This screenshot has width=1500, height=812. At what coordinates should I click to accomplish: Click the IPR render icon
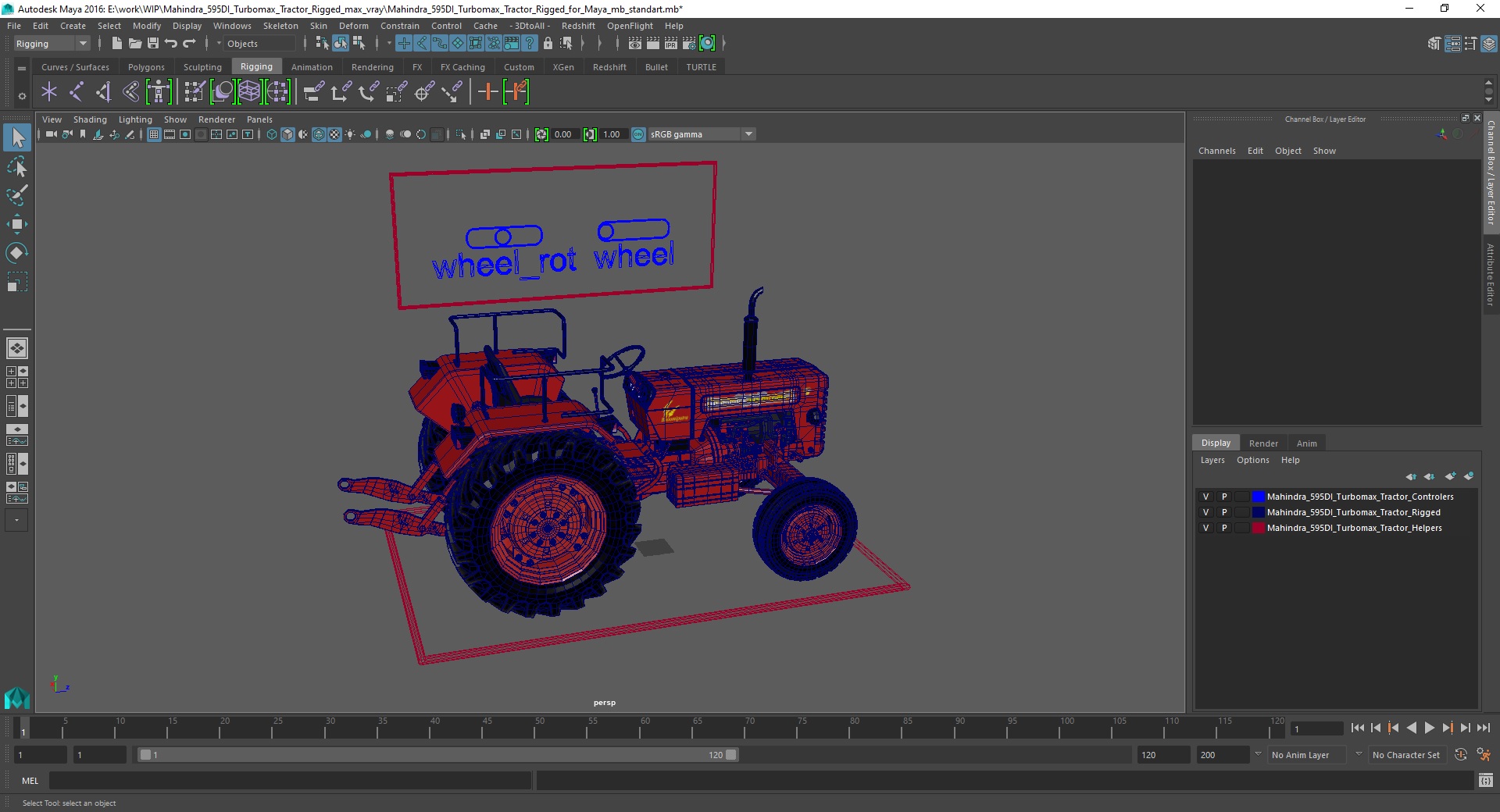(x=670, y=44)
